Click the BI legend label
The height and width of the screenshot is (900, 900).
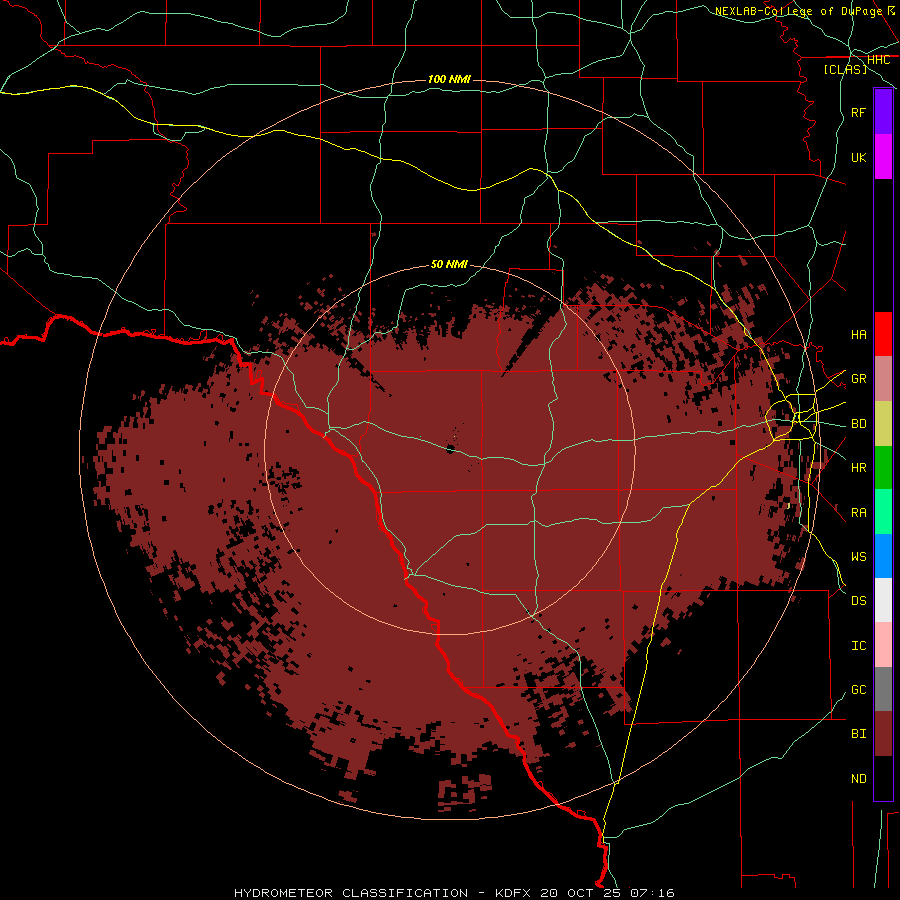[x=858, y=734]
